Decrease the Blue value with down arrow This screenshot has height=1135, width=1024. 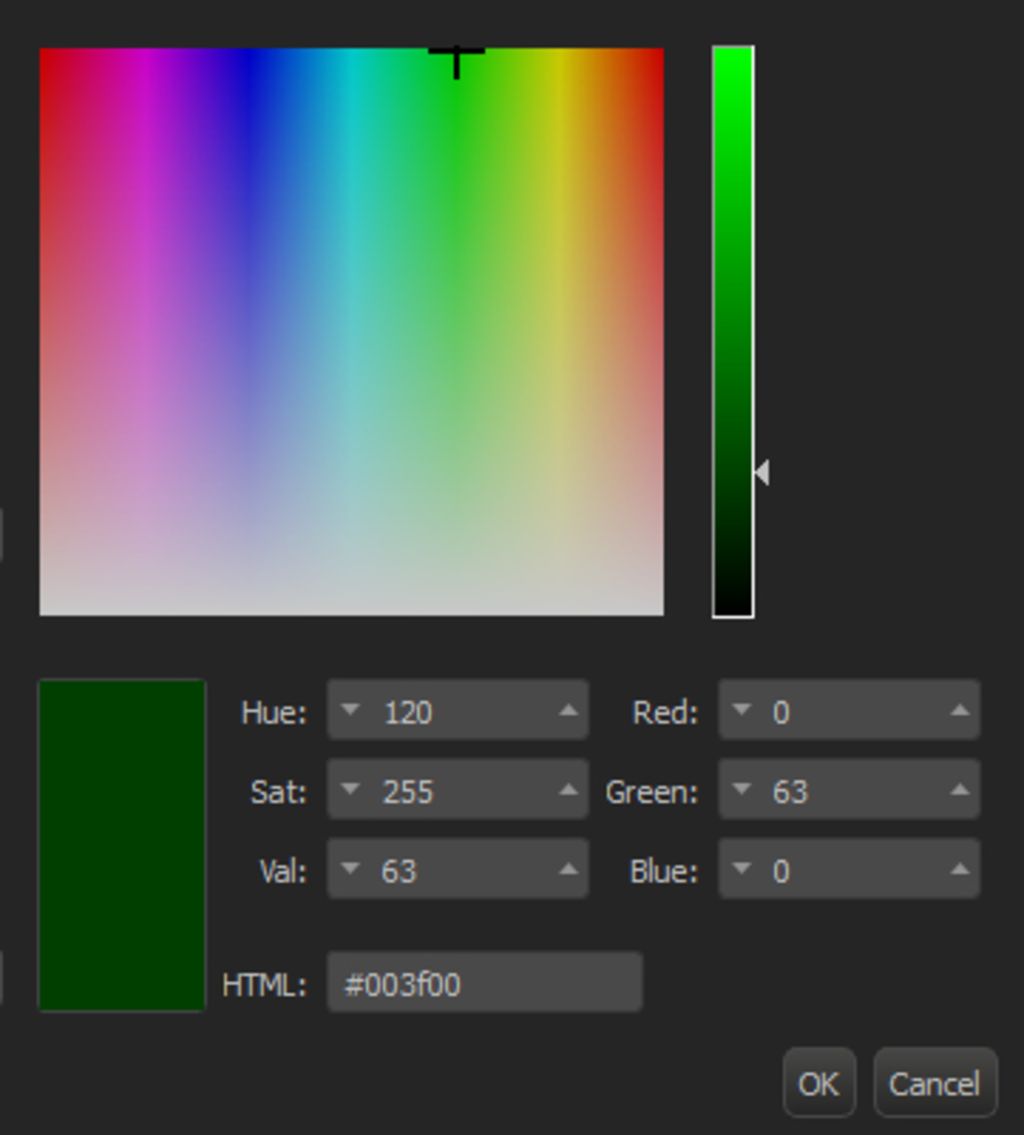point(741,869)
